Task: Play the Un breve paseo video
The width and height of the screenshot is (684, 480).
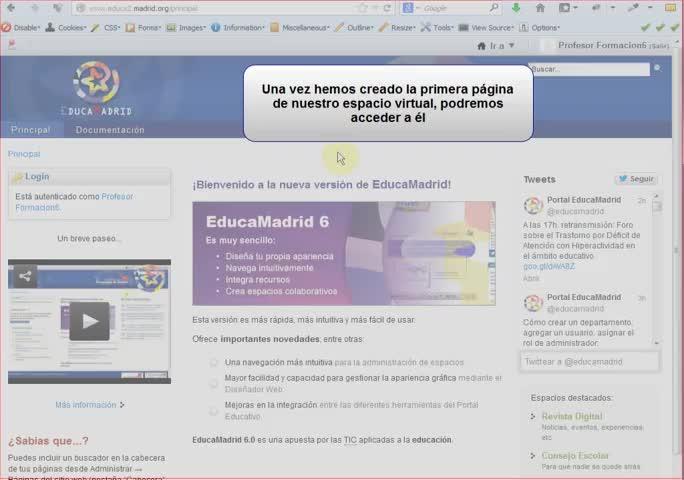Action: [89, 321]
